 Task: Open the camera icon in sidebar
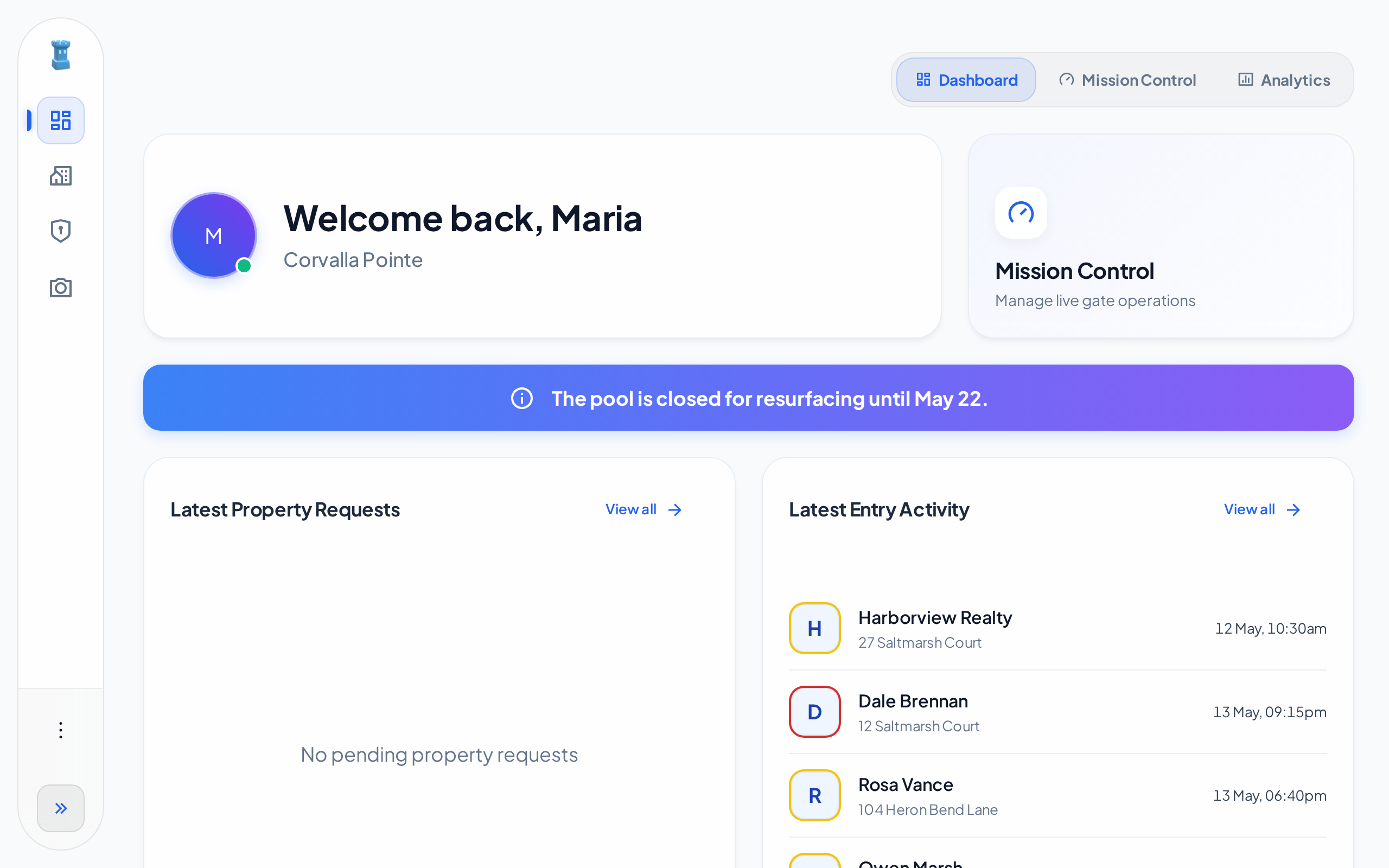coord(60,287)
